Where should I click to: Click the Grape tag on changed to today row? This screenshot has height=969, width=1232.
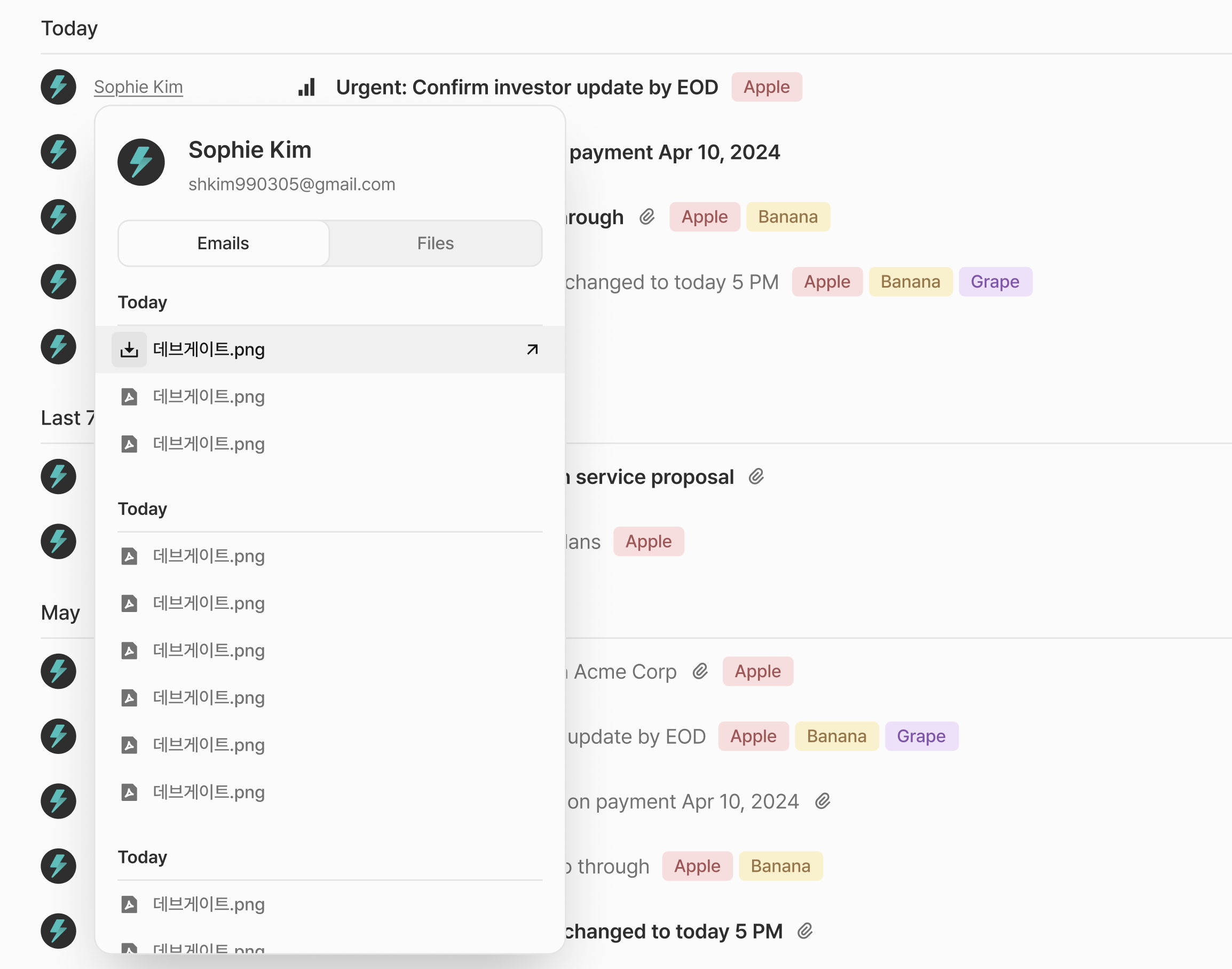coord(994,282)
